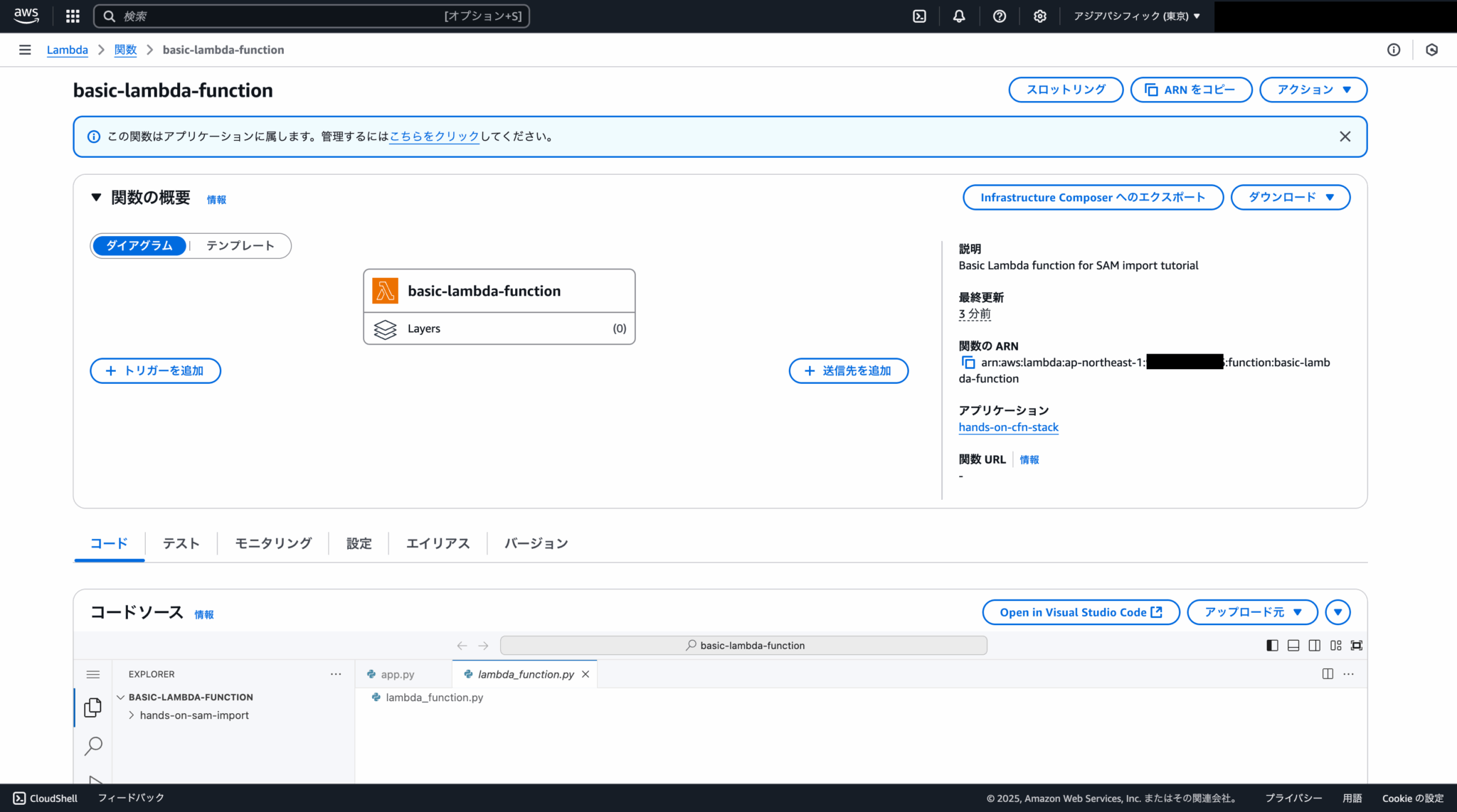Select the Explorer files icon in the sidebar
The image size is (1457, 812).
tap(93, 707)
